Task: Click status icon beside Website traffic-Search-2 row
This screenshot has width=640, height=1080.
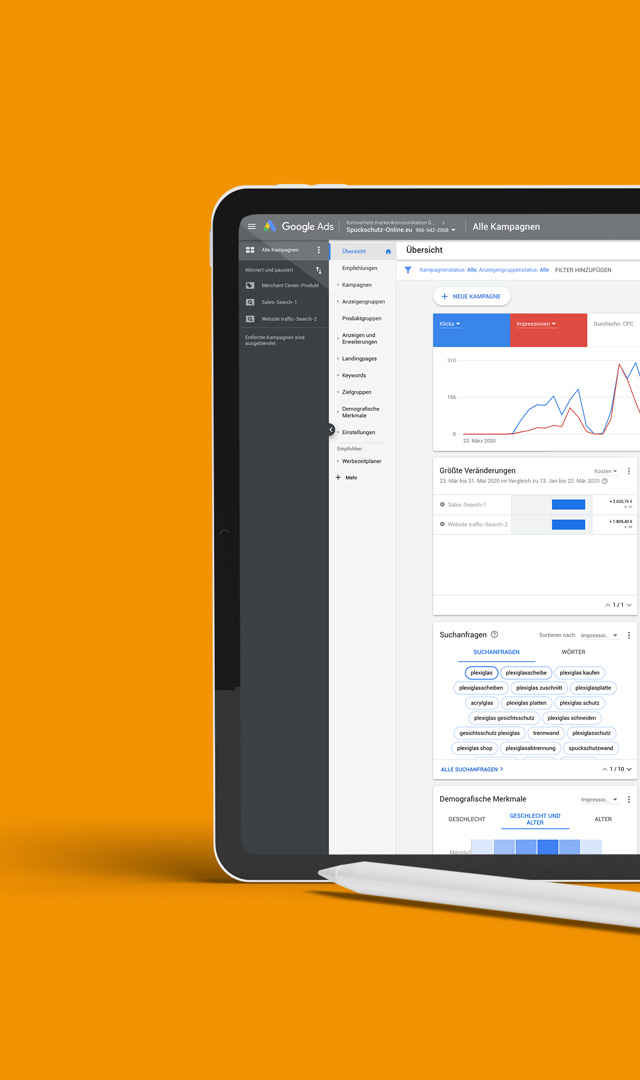Action: 442,524
